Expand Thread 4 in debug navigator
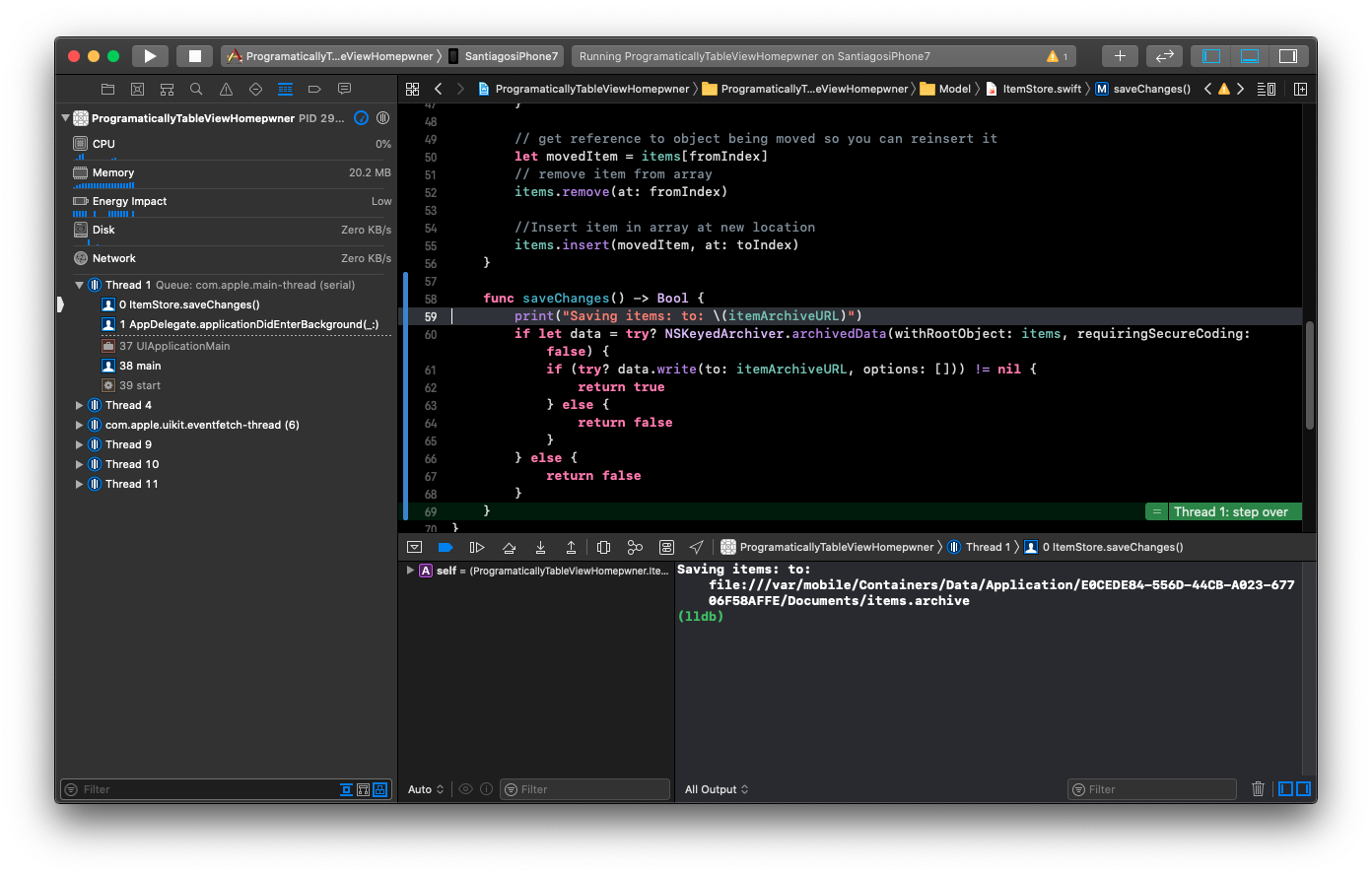 click(80, 405)
